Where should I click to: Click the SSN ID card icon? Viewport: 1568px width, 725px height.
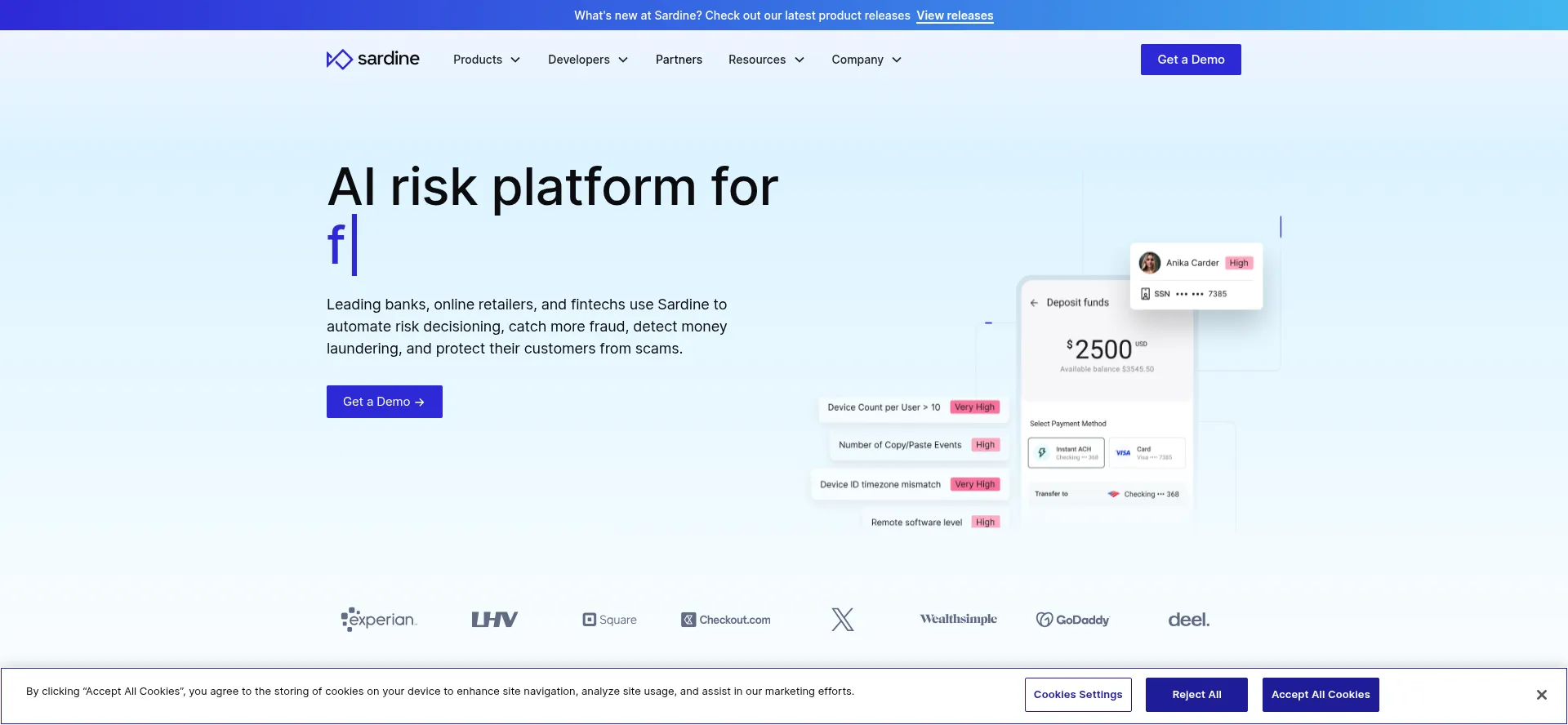(x=1145, y=294)
